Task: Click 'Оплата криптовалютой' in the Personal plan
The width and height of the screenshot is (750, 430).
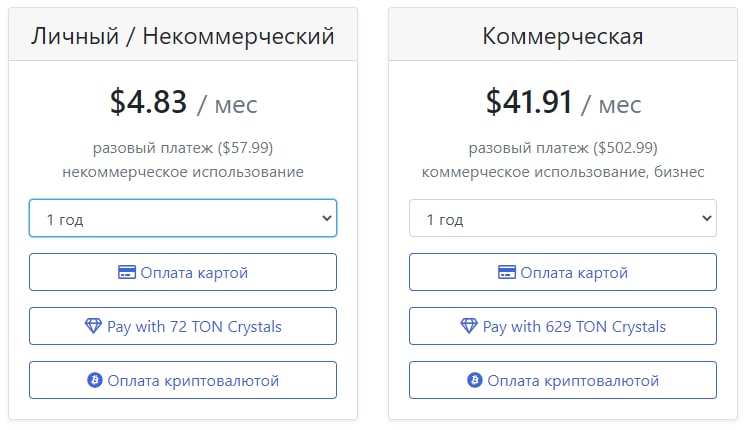Action: [183, 380]
